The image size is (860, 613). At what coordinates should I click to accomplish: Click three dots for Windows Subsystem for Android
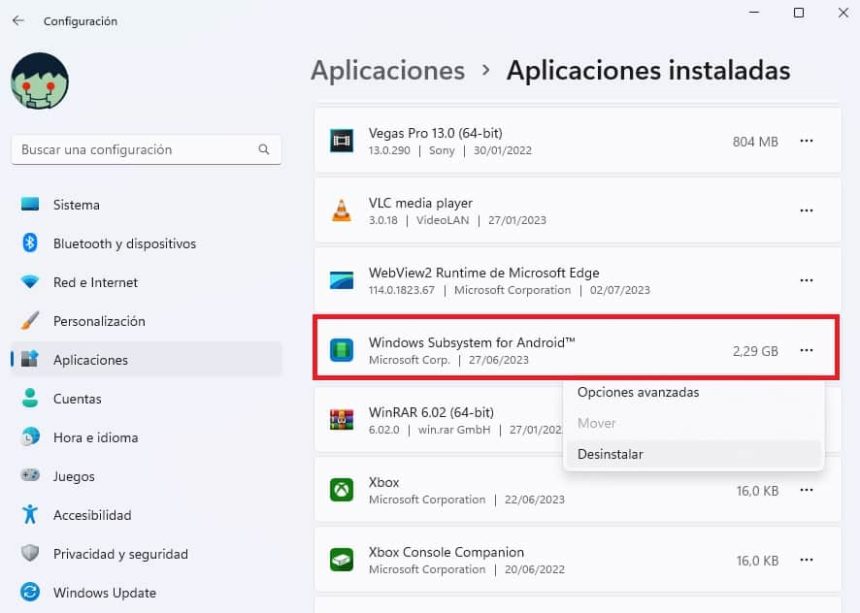[806, 350]
